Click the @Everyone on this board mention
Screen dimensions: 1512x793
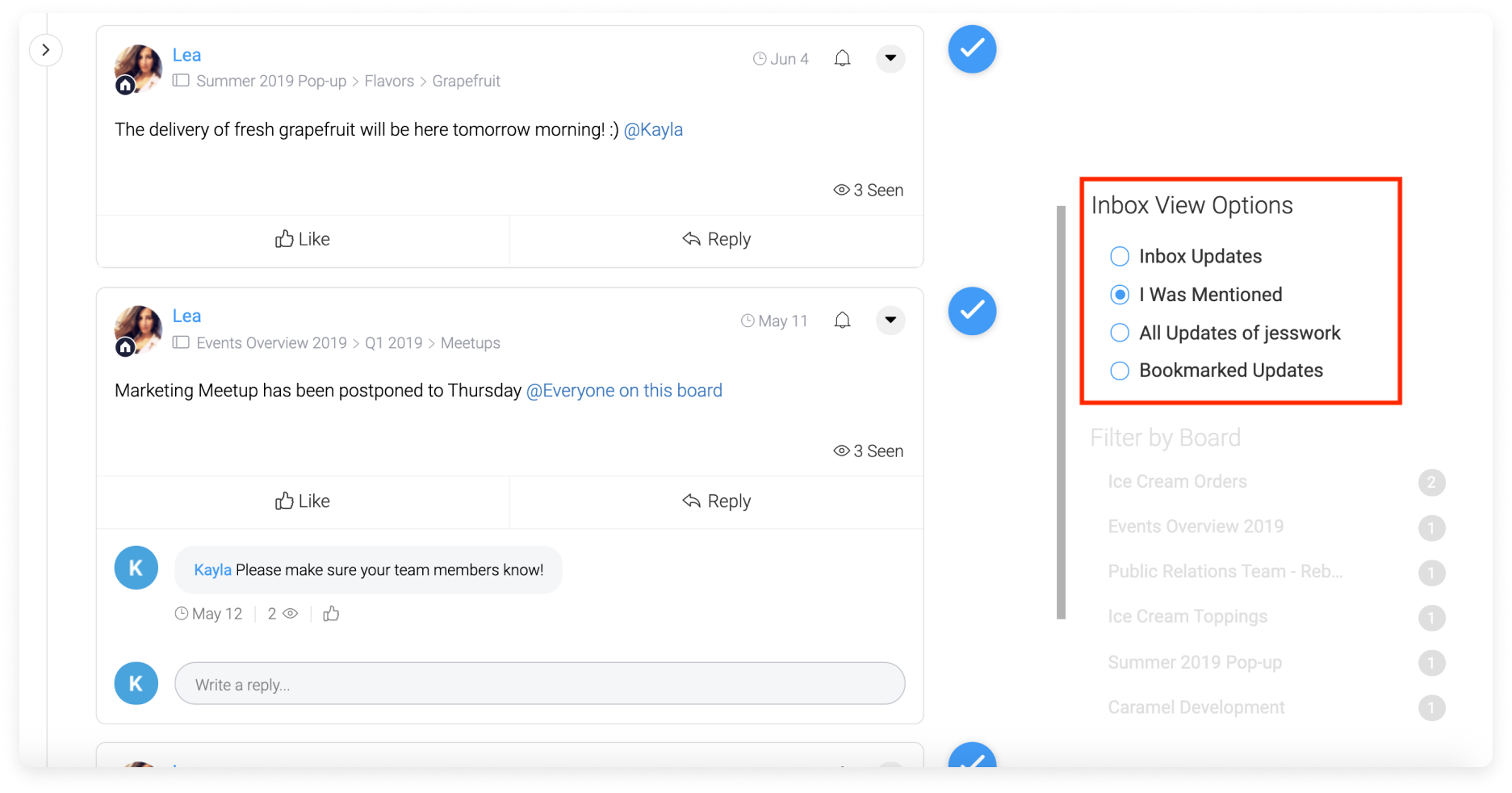click(x=624, y=390)
